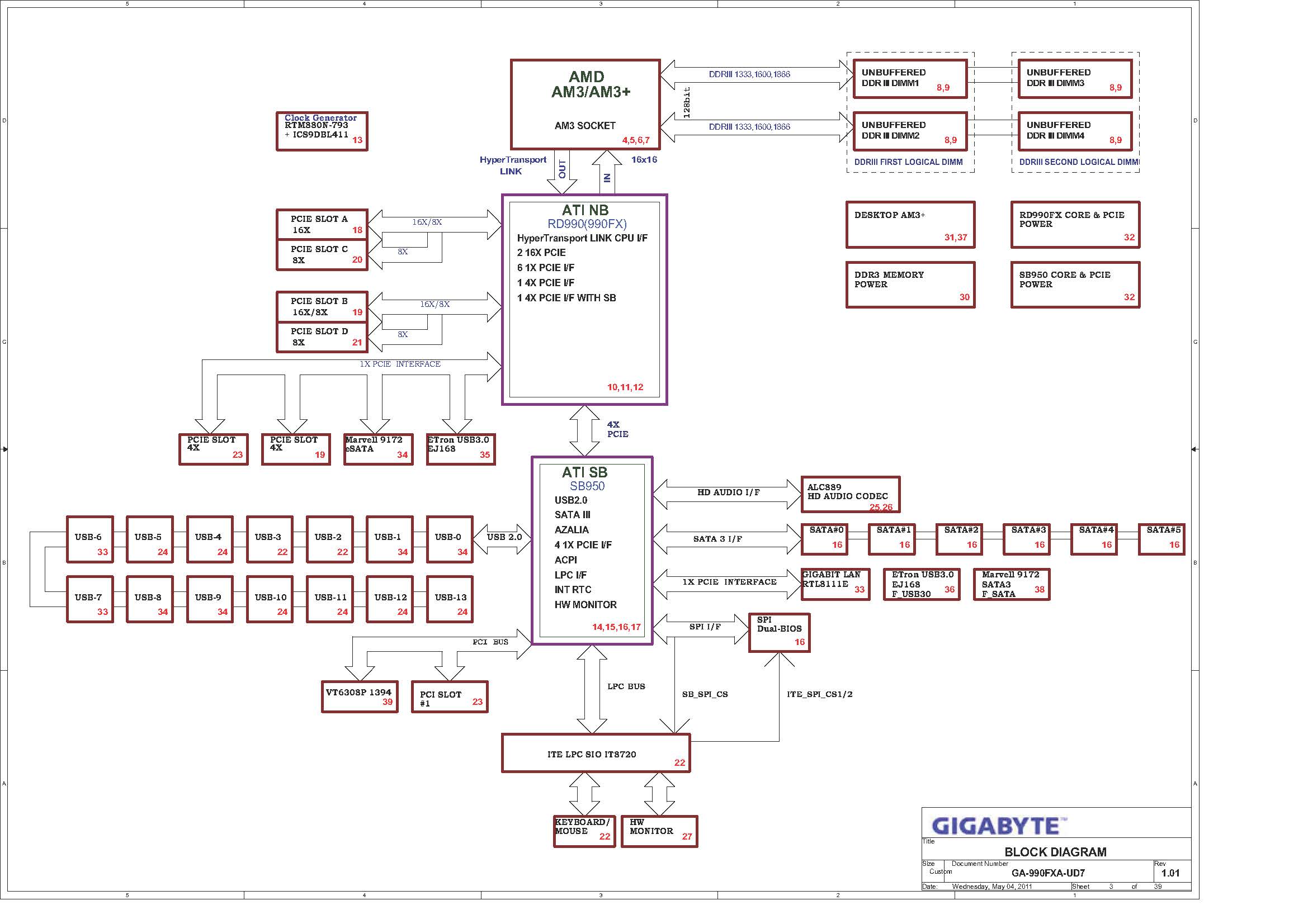
Task: Select the UNBUFFERED DDR III DIMM2 block
Action: click(910, 131)
